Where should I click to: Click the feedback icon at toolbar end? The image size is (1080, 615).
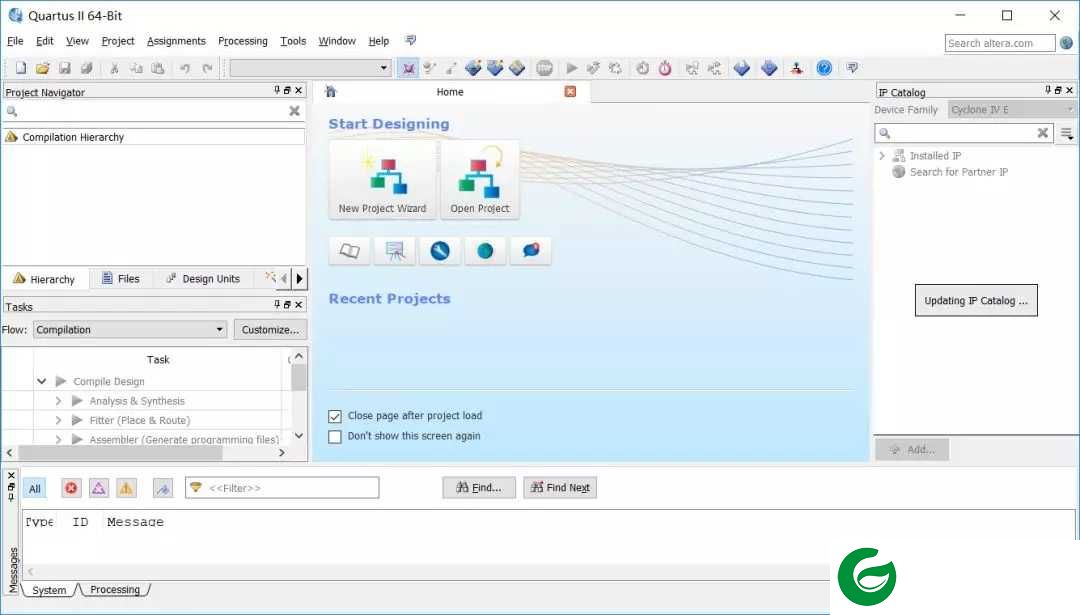coord(852,67)
